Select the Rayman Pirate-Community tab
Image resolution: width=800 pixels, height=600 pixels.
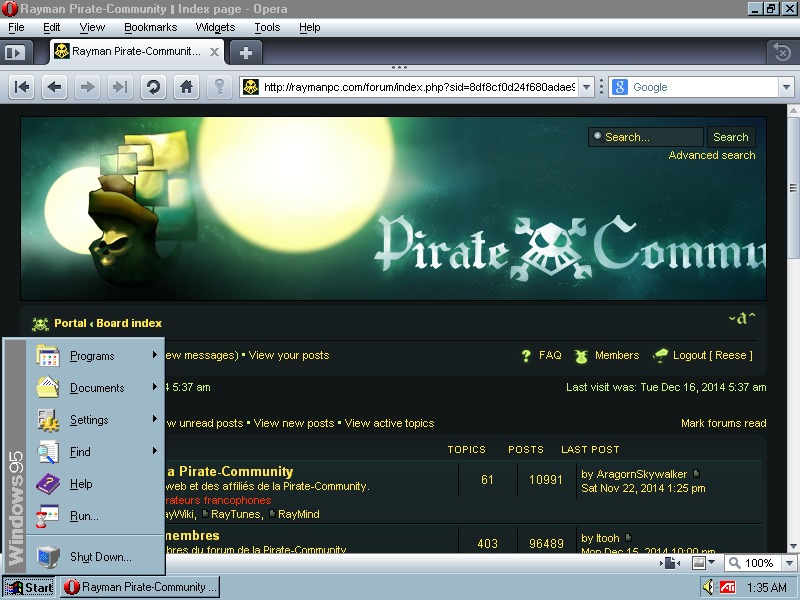tap(136, 52)
